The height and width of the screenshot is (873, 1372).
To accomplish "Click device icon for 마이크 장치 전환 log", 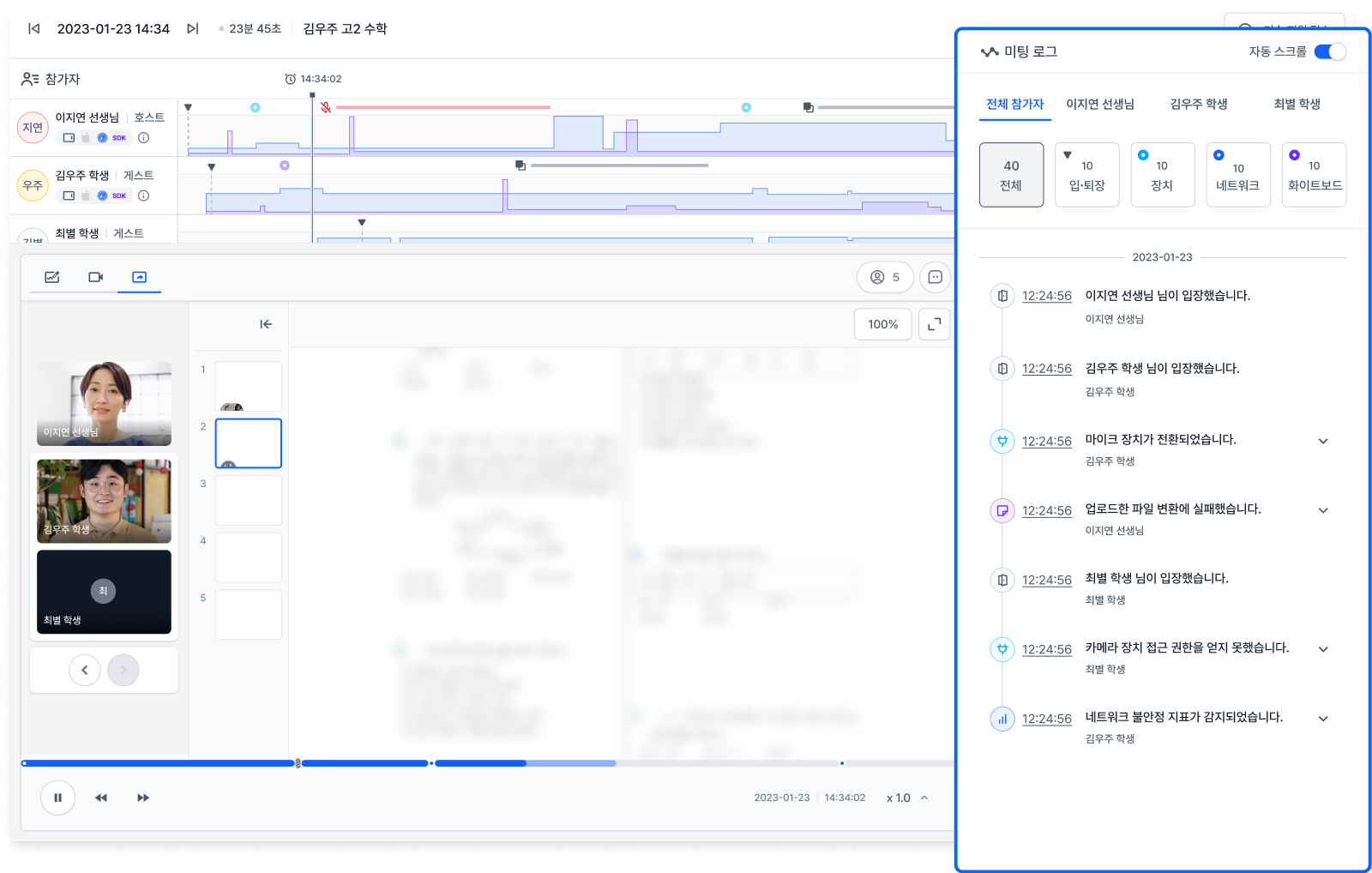I will [x=1002, y=441].
